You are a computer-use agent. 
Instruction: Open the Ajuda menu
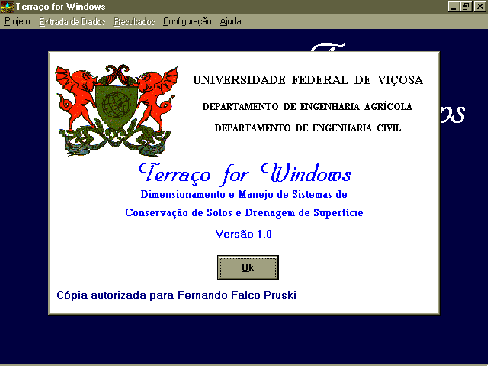point(230,22)
